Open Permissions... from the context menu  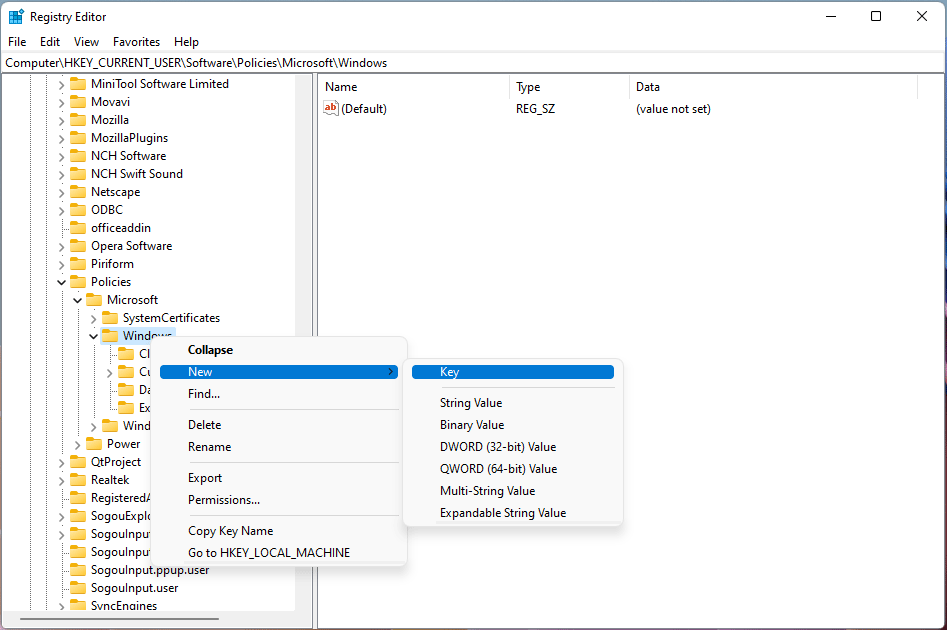(x=279, y=500)
